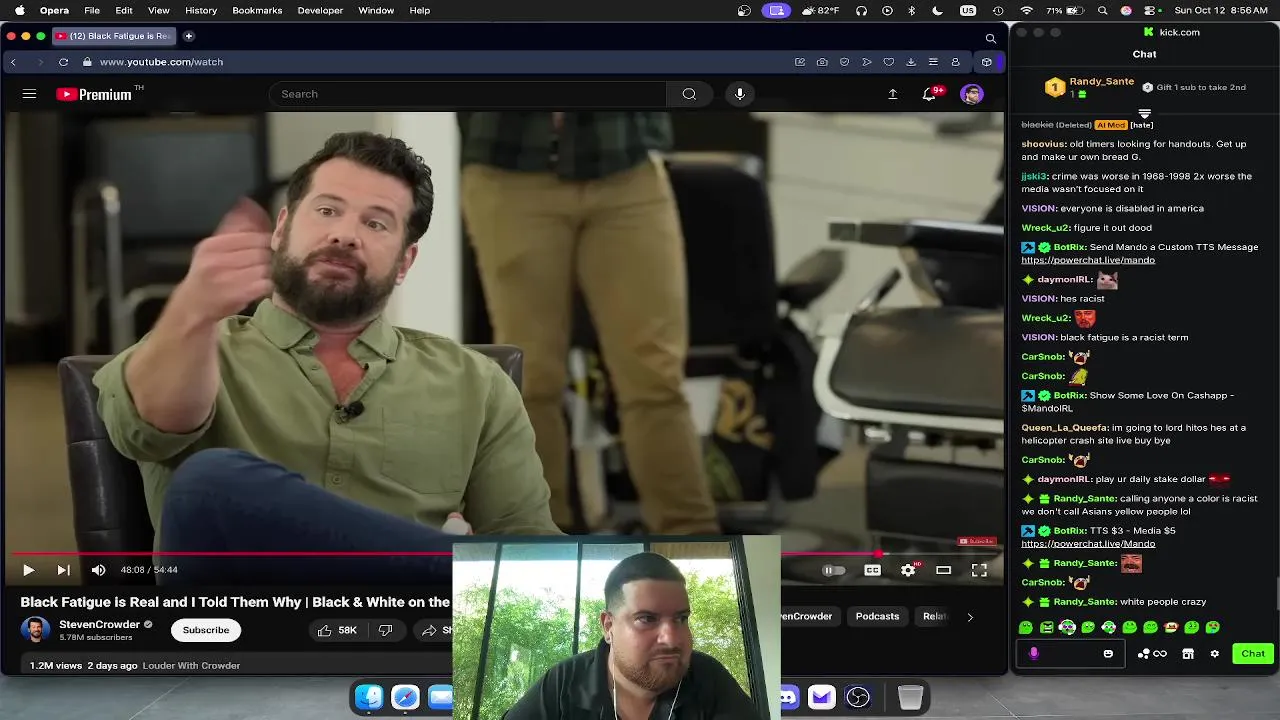
Task: Reload the page in Opera
Action: [x=63, y=62]
